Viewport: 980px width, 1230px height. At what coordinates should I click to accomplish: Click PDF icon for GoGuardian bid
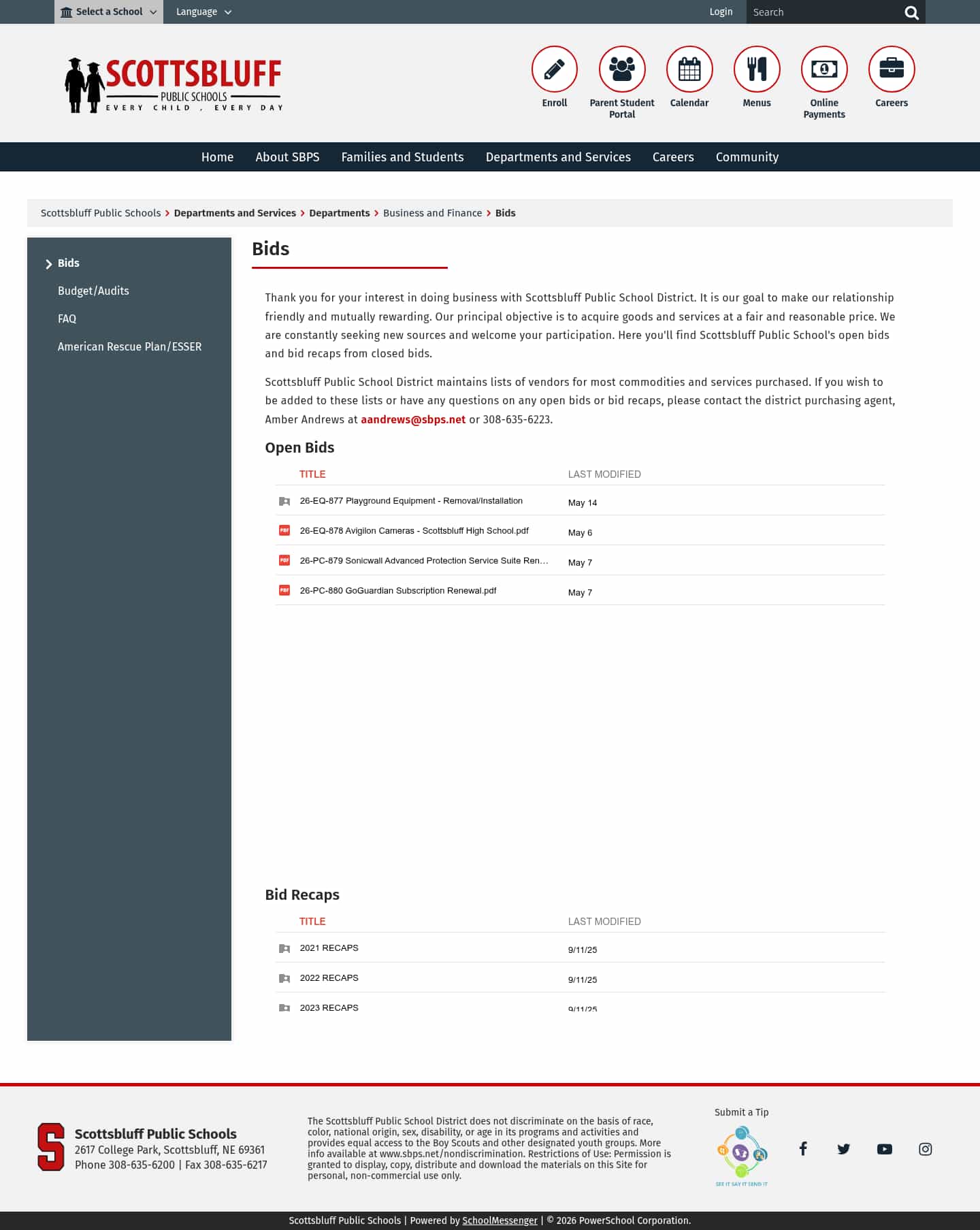point(284,590)
